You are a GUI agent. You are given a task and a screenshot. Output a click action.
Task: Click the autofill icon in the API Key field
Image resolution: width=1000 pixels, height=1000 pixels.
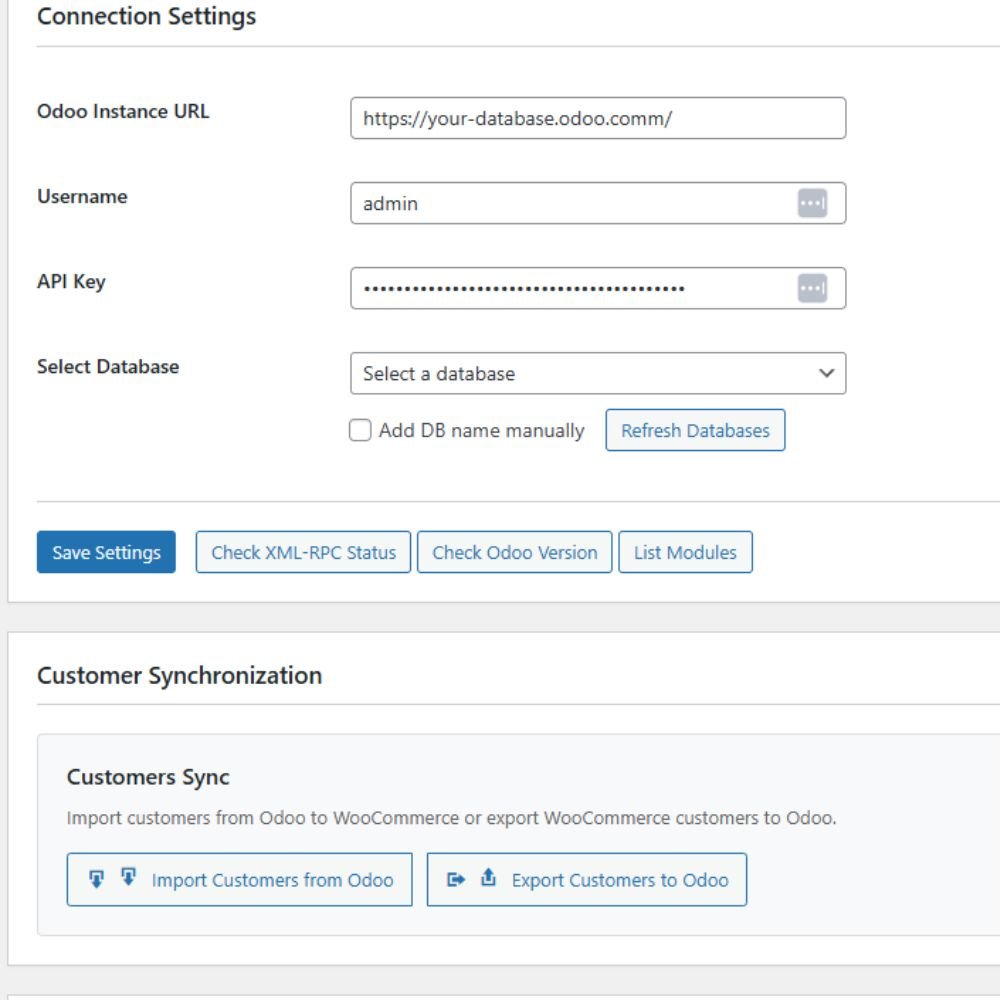812,289
